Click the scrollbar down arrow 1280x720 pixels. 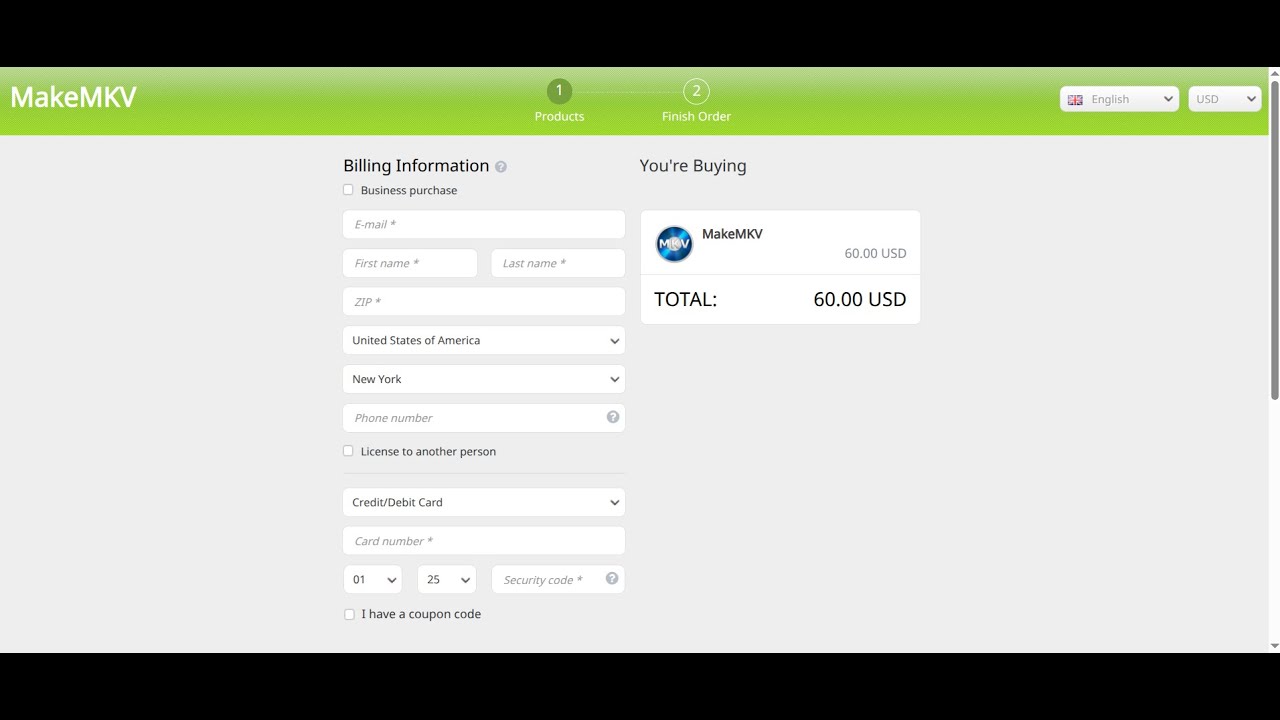tap(1274, 646)
